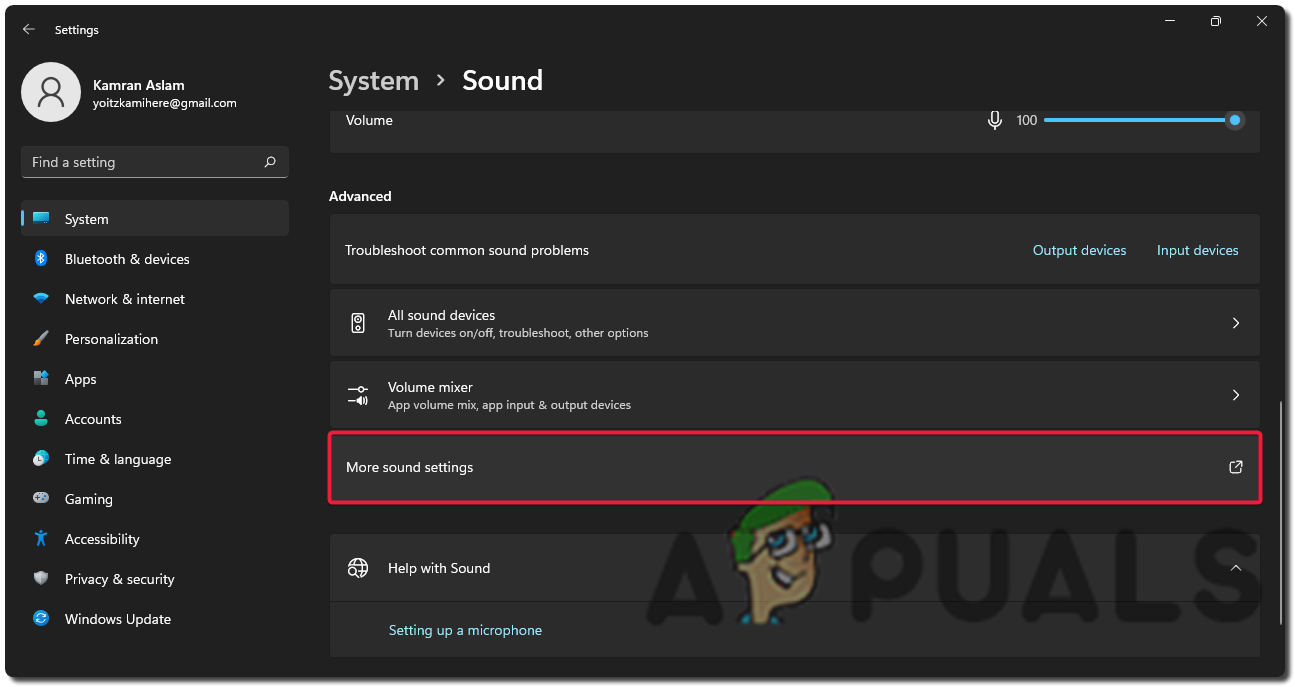
Task: Open Volume mixer using its chevron arrow
Action: [1236, 395]
